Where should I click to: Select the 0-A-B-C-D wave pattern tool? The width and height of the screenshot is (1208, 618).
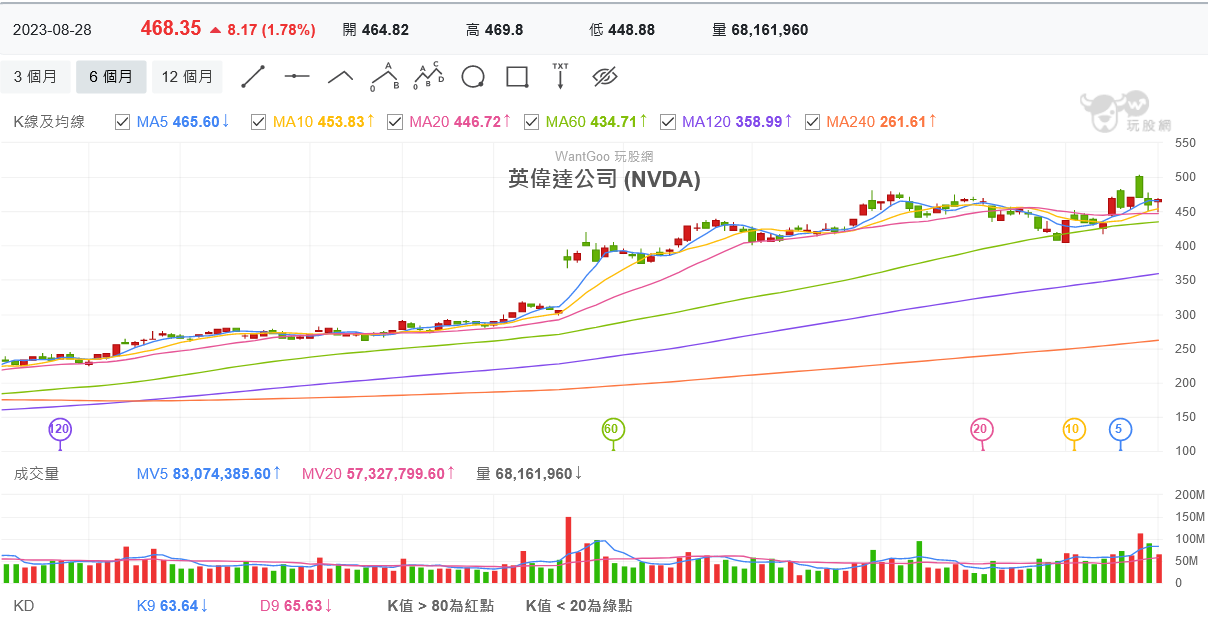[430, 76]
